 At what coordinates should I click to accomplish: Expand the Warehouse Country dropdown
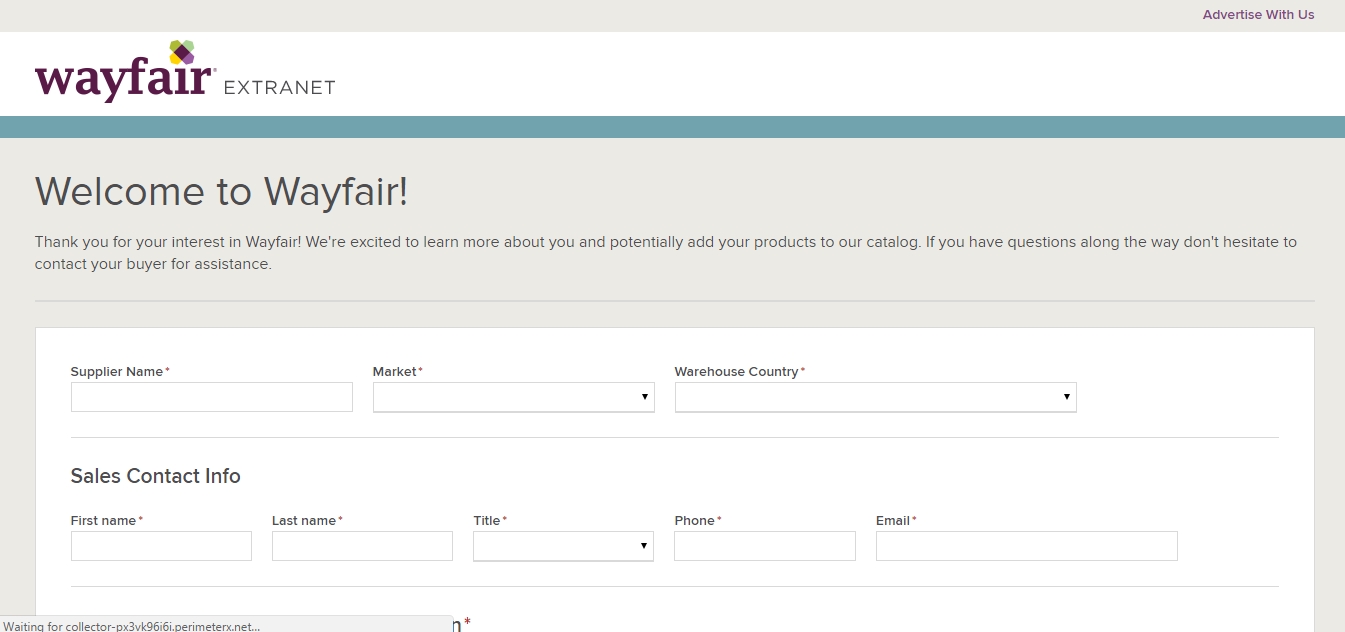(876, 397)
